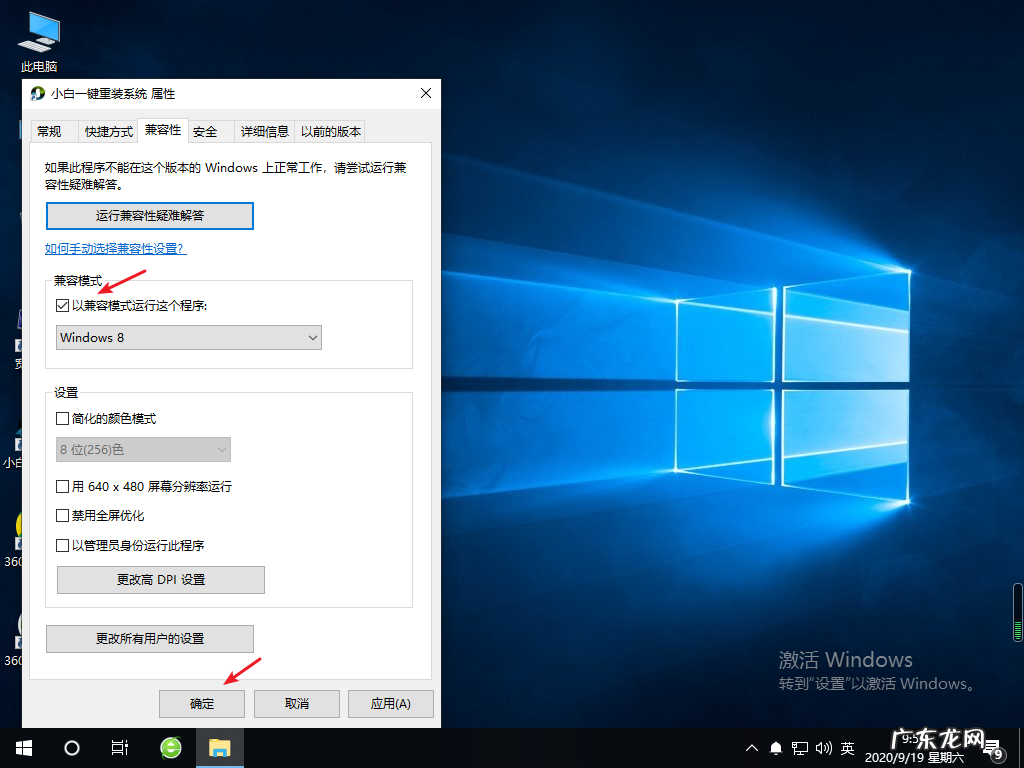Open Cortana search on the taskbar
Image resolution: width=1024 pixels, height=768 pixels.
tap(70, 747)
